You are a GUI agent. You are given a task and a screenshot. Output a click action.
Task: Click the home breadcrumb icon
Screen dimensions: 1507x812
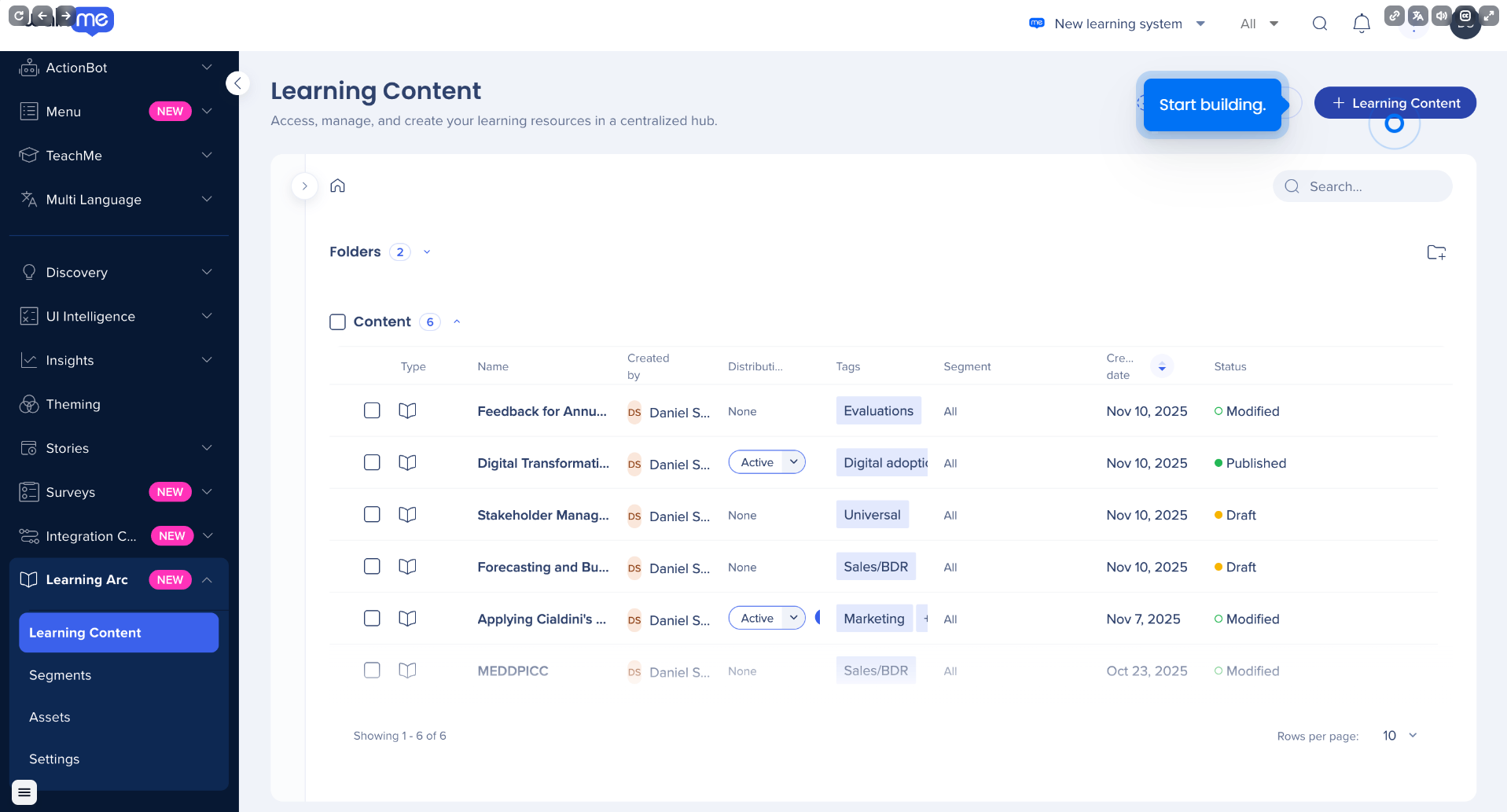tap(337, 186)
